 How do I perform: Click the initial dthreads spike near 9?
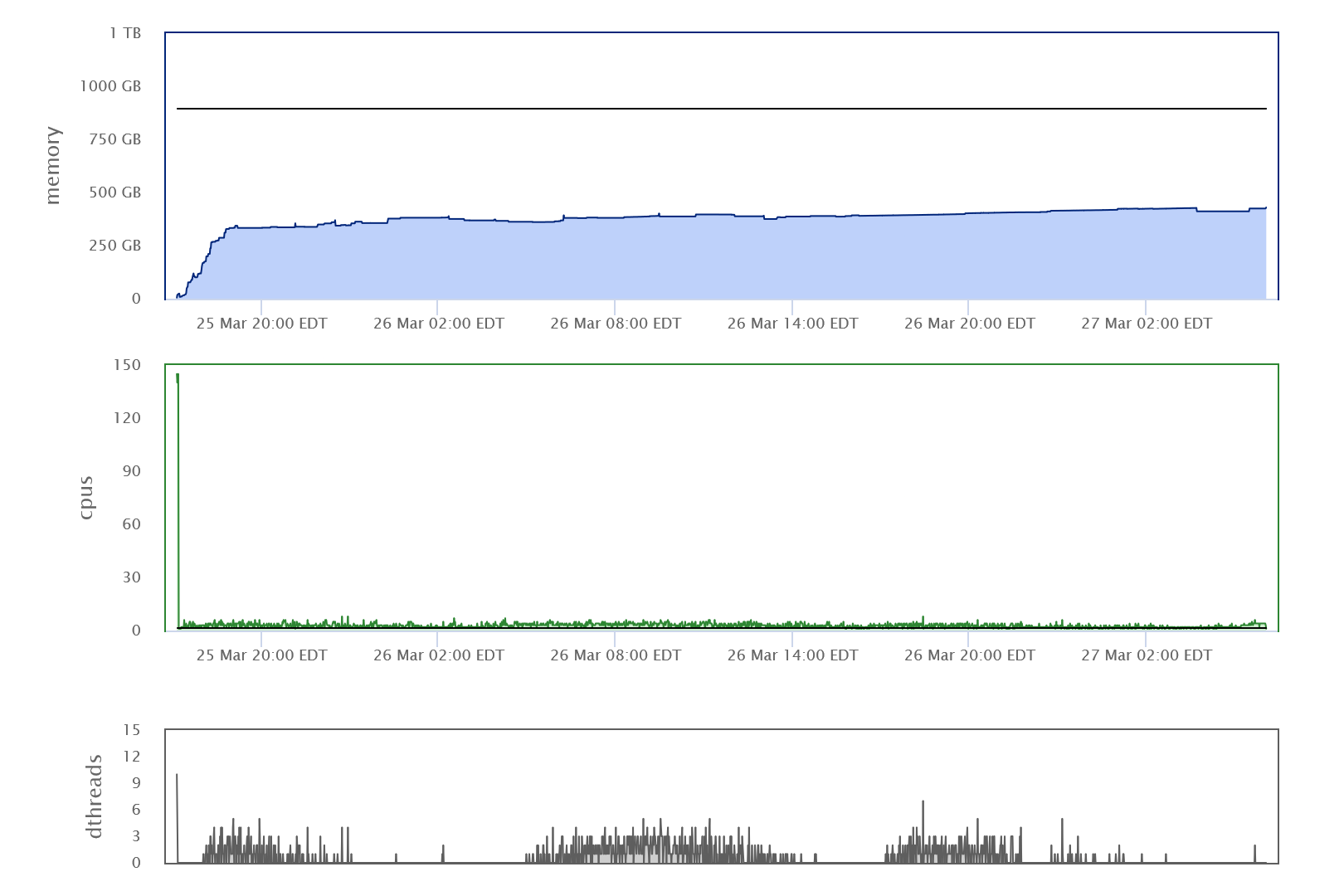177,817
